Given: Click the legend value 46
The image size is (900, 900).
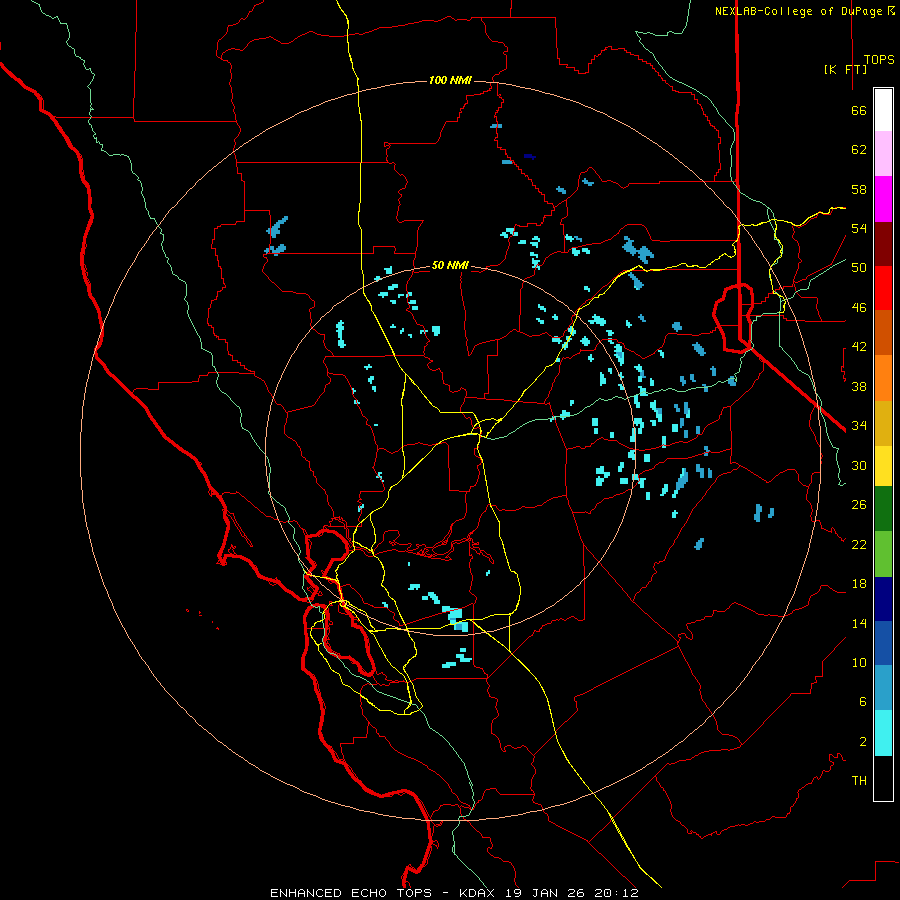Looking at the screenshot, I should (x=859, y=308).
